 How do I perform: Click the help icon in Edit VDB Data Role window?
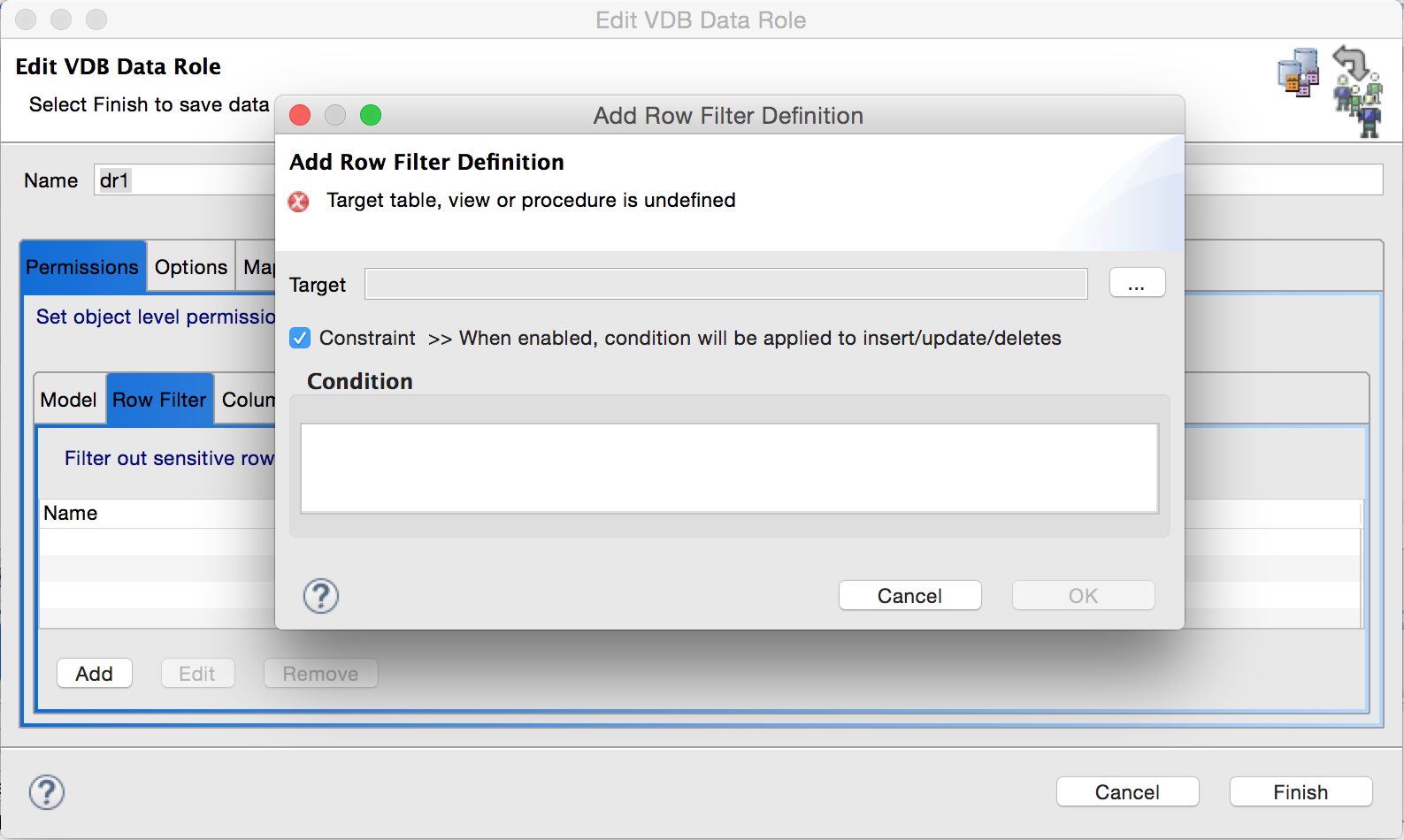pos(47,792)
